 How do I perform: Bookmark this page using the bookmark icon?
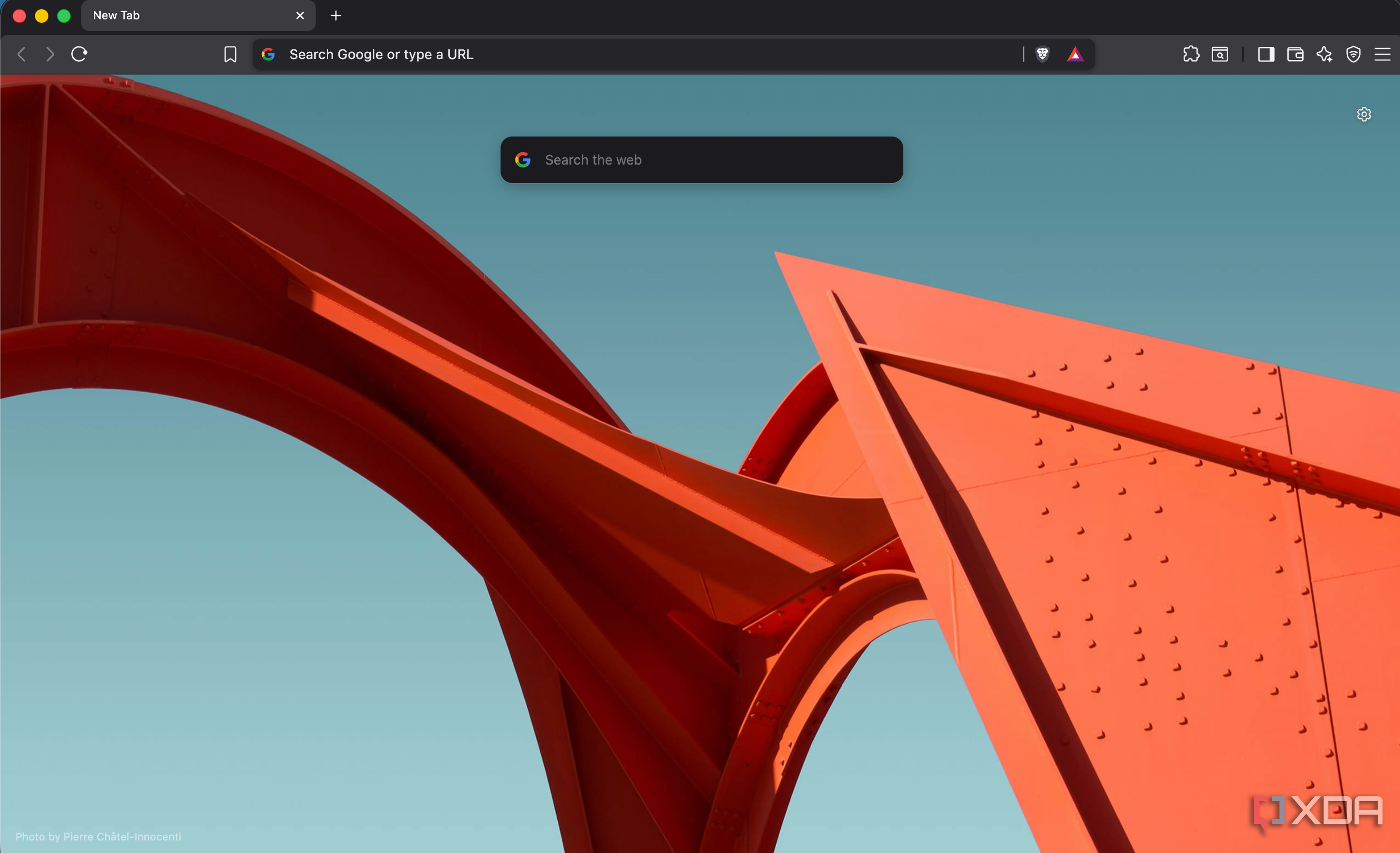230,55
